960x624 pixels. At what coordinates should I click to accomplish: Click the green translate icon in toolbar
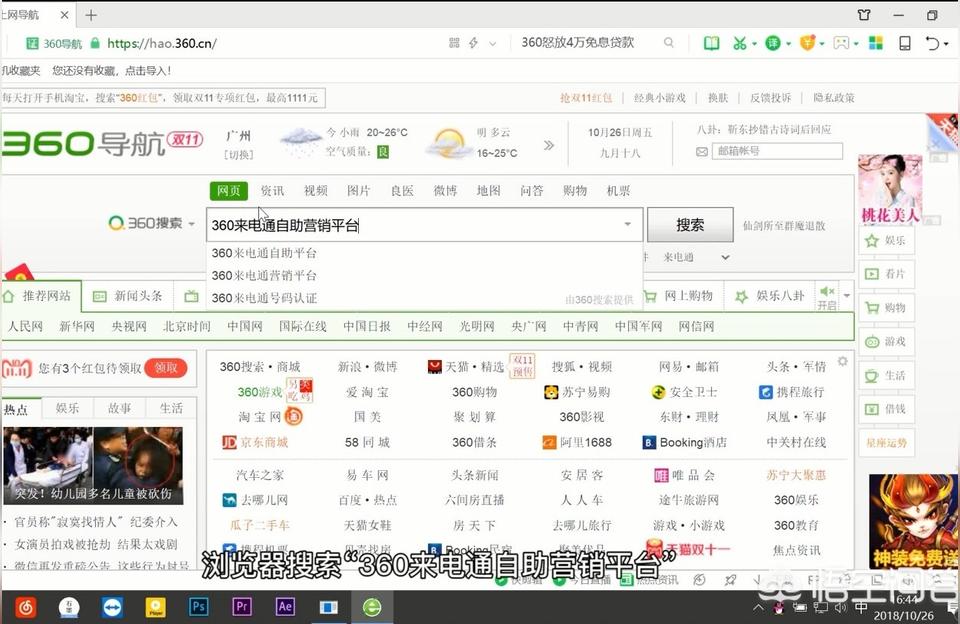(x=773, y=43)
